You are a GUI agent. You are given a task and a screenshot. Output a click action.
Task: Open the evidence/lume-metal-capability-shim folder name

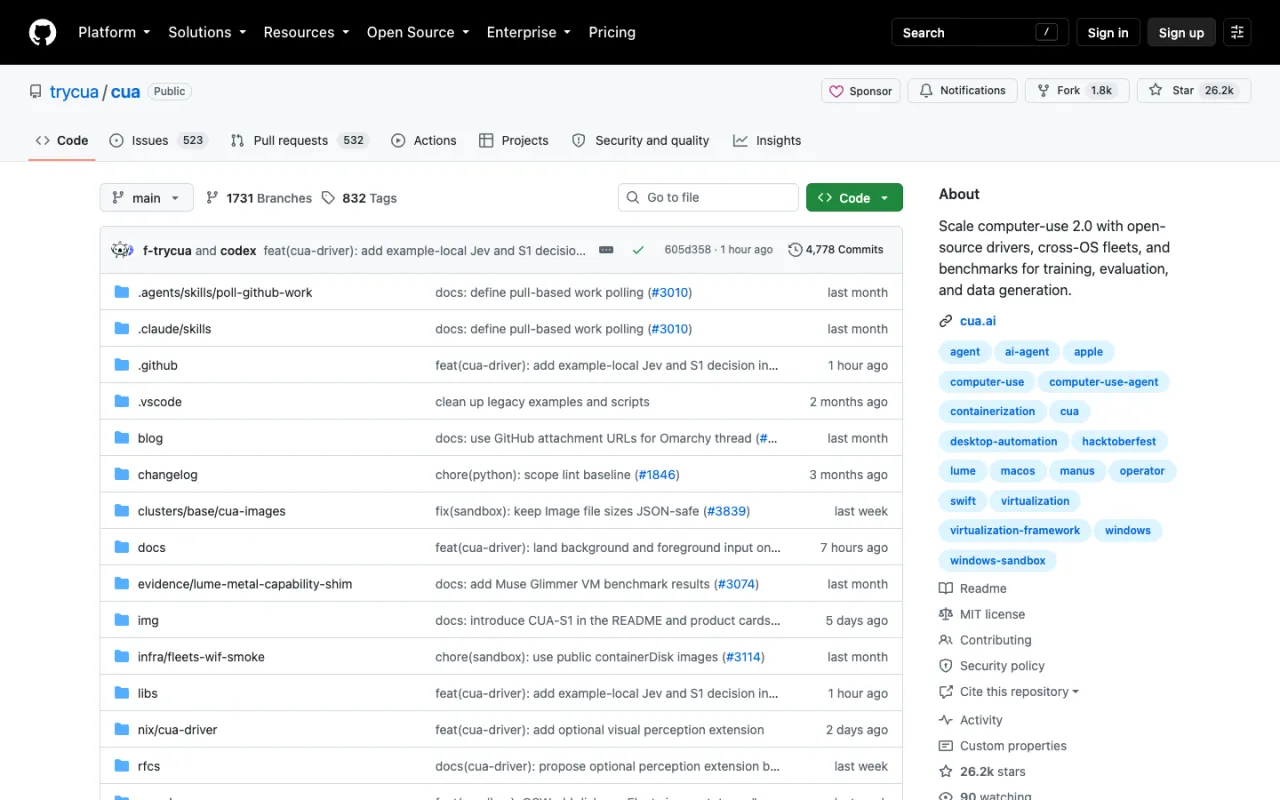click(245, 584)
